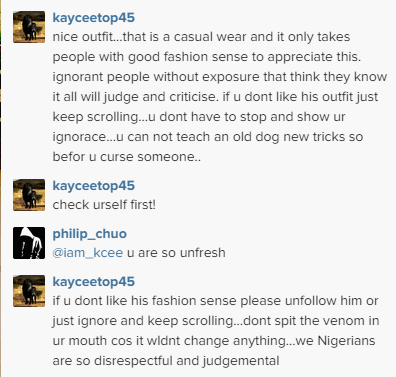
Task: Visit the philip_chuo profile link
Action: point(90,234)
